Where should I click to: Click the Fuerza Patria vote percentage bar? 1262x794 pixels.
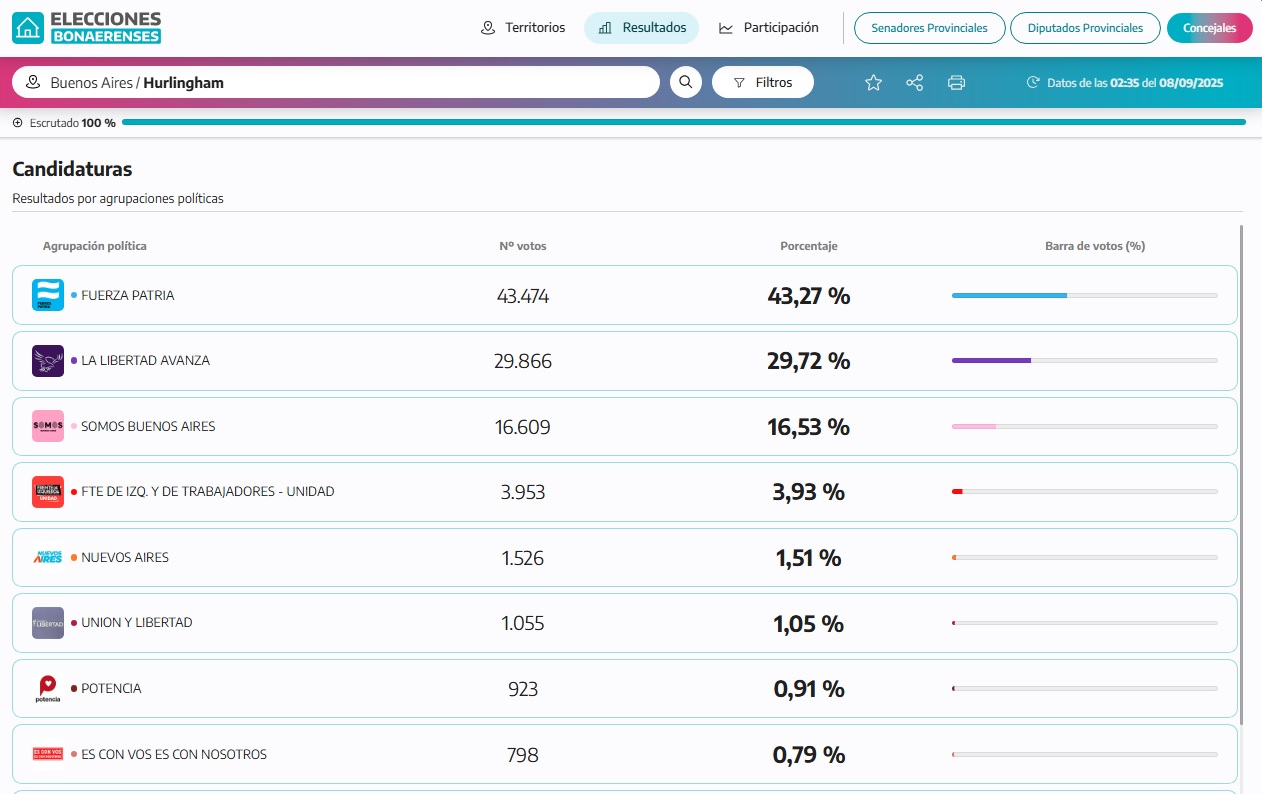[x=1085, y=295]
